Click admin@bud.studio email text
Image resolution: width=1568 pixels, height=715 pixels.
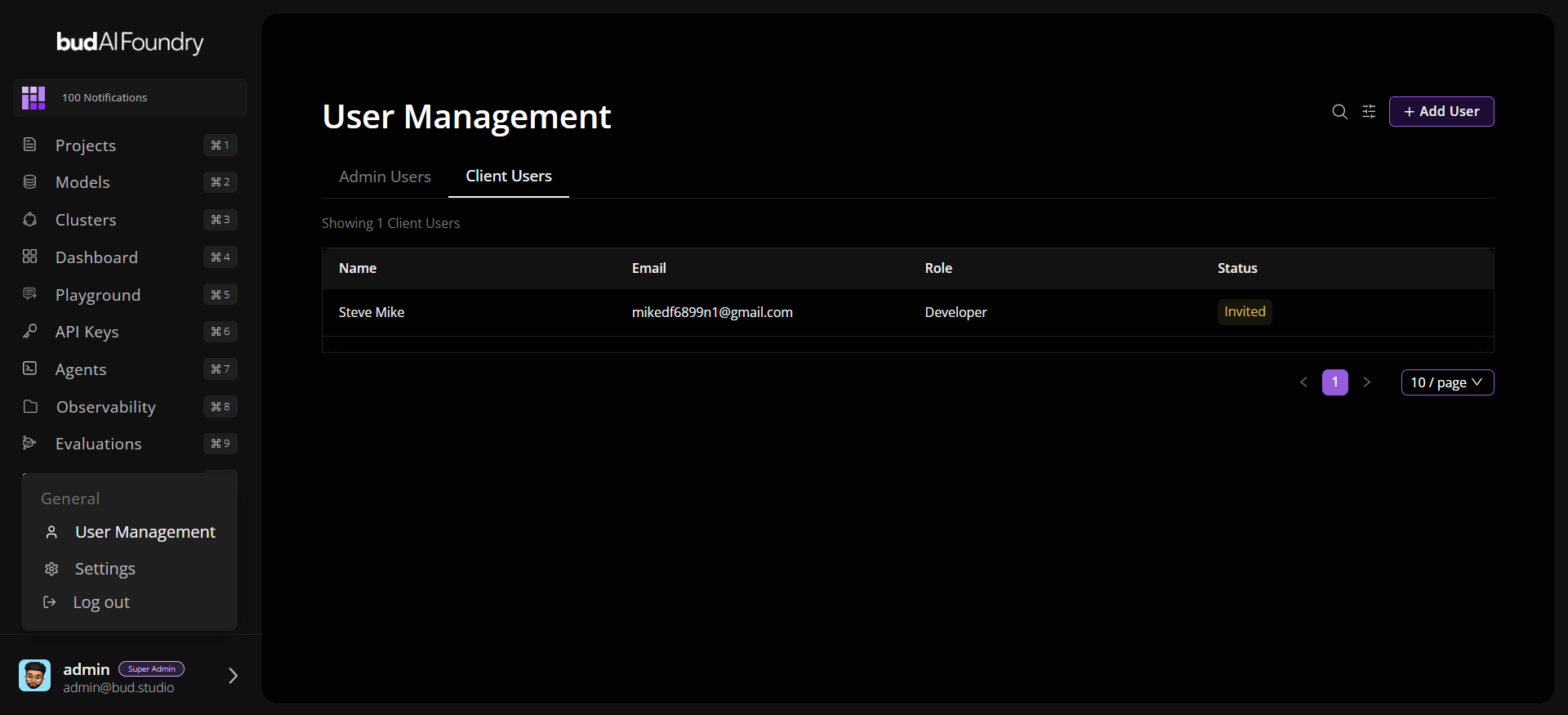pos(118,688)
